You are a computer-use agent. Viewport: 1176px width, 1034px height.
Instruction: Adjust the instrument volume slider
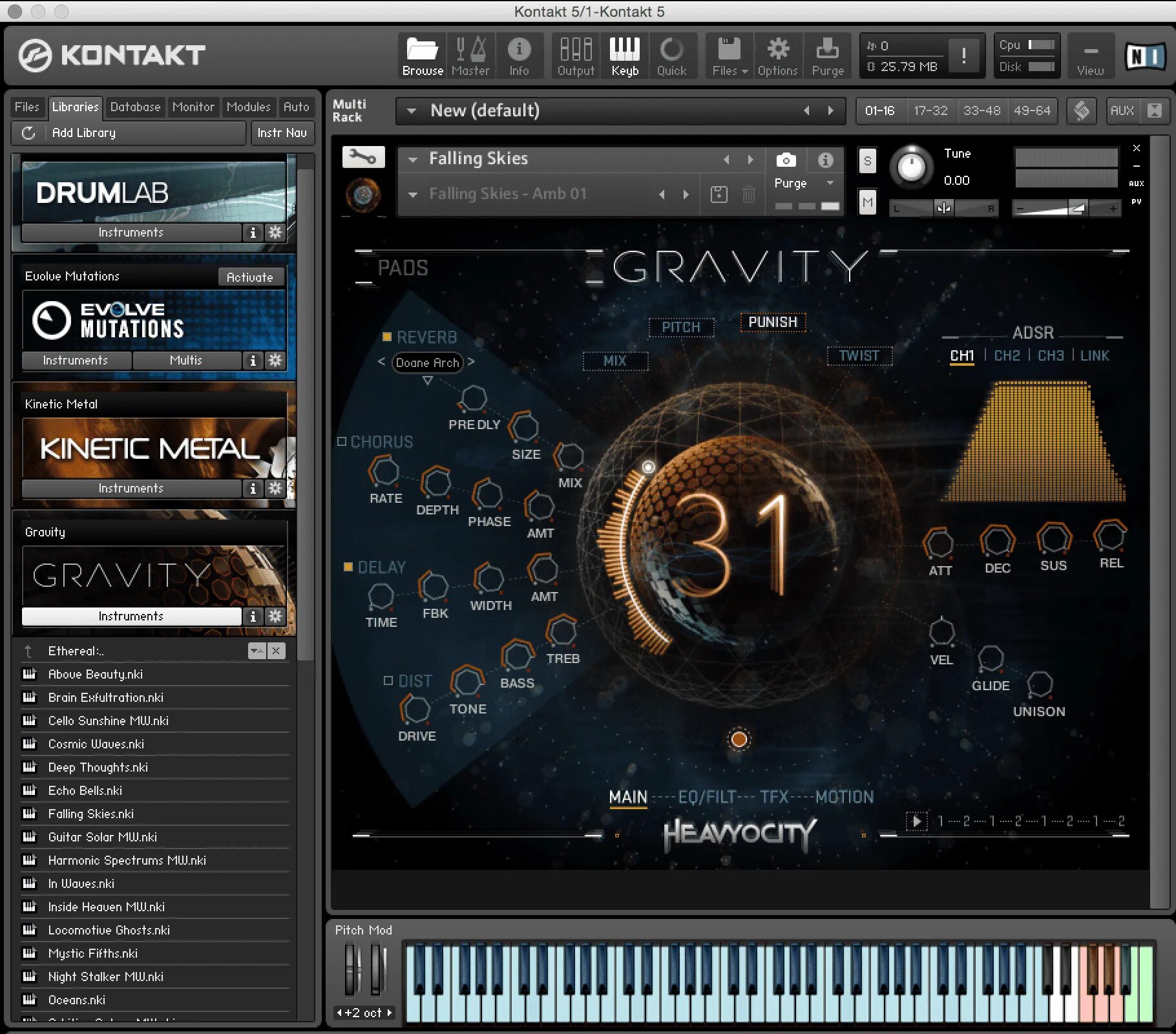1067,208
